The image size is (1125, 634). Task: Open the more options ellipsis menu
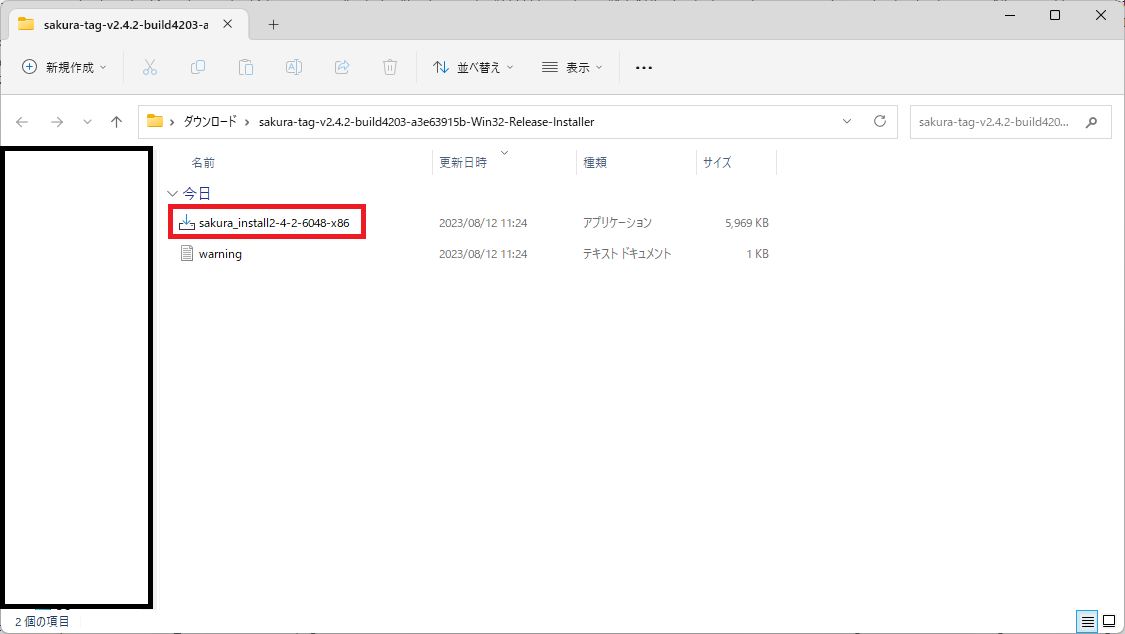[644, 67]
